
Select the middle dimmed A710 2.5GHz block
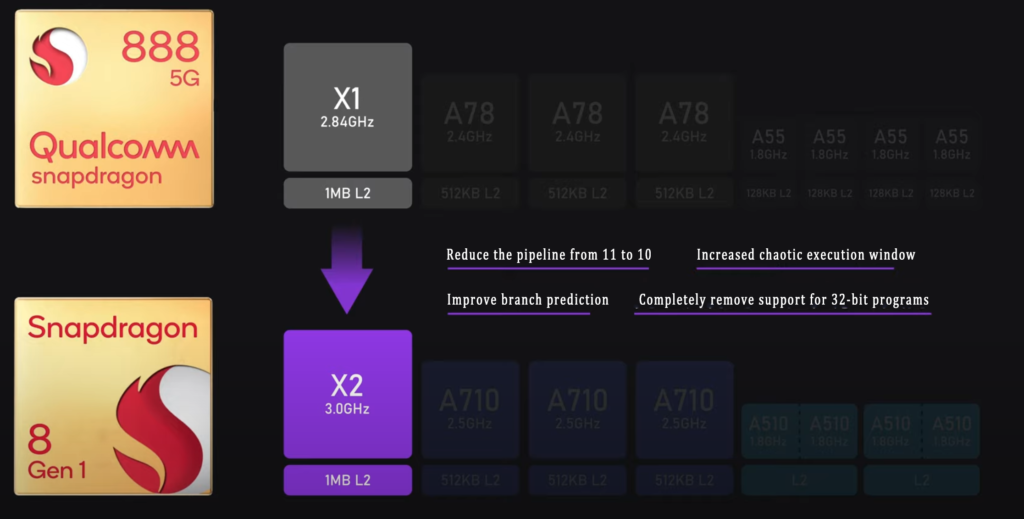click(577, 410)
